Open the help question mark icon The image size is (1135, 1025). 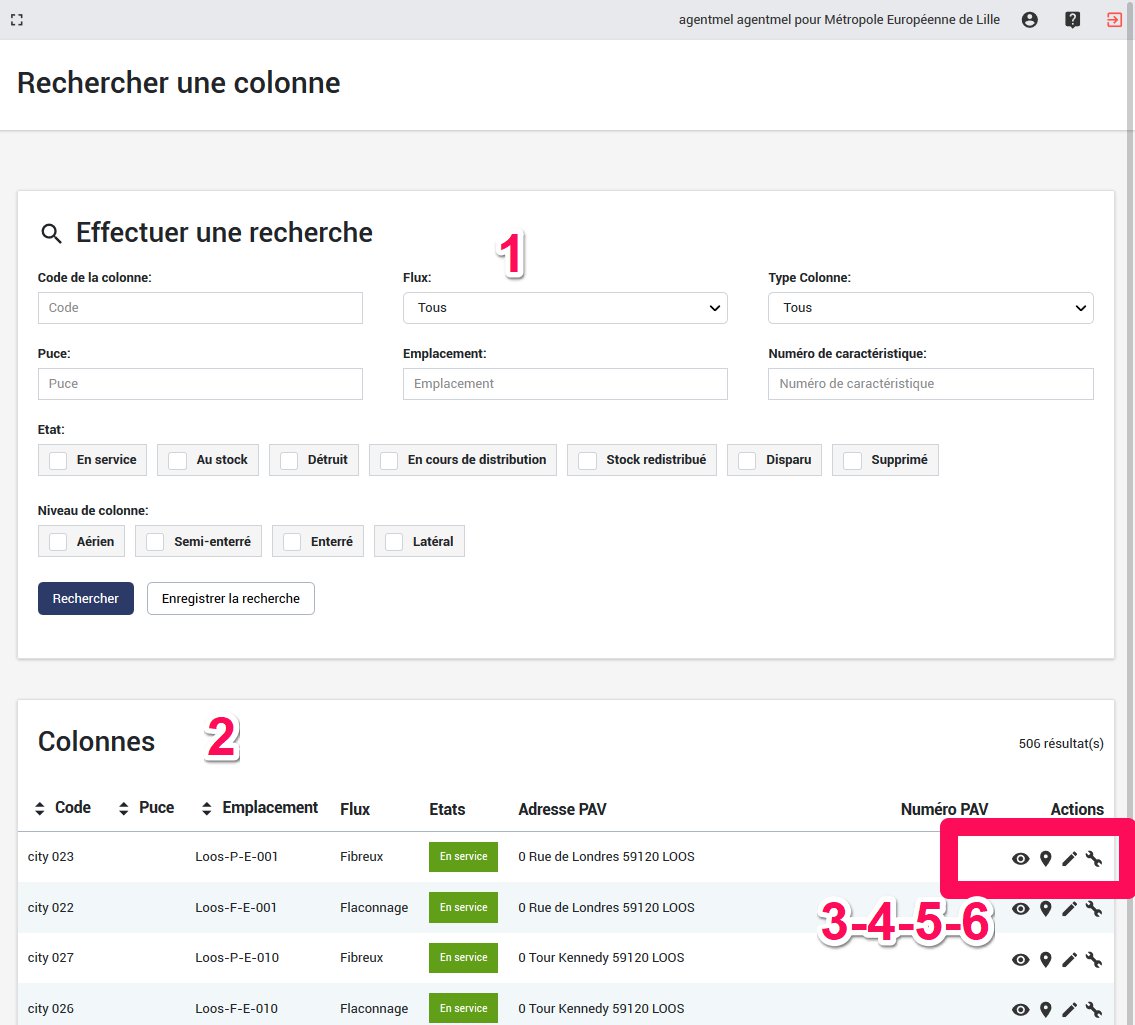pyautogui.click(x=1072, y=20)
